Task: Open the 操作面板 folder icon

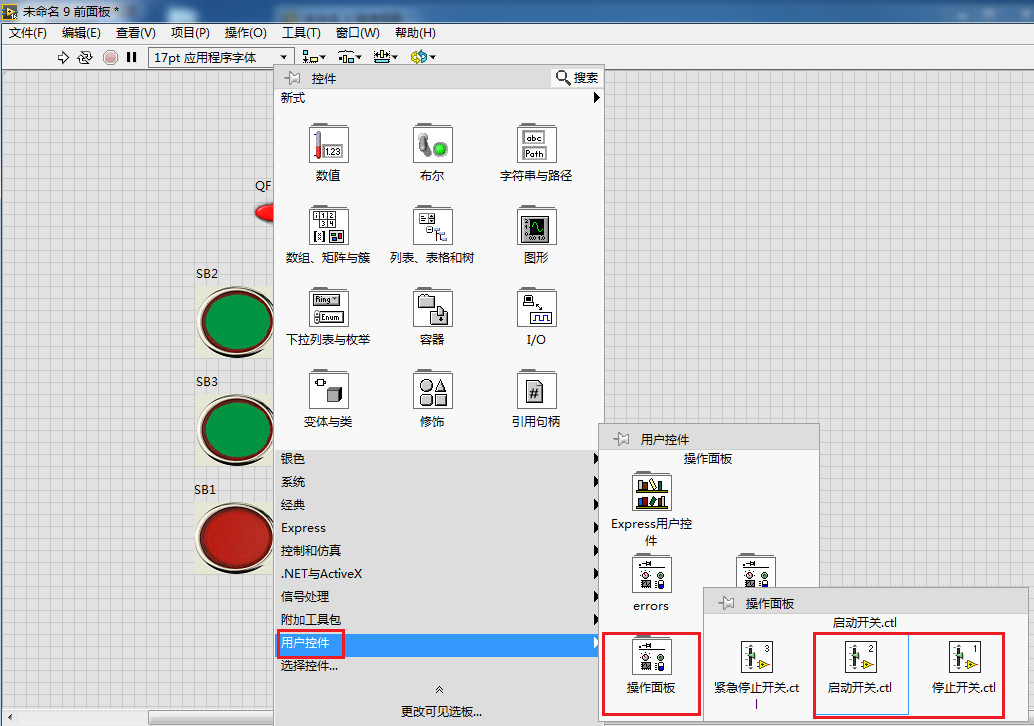Action: [x=652, y=656]
